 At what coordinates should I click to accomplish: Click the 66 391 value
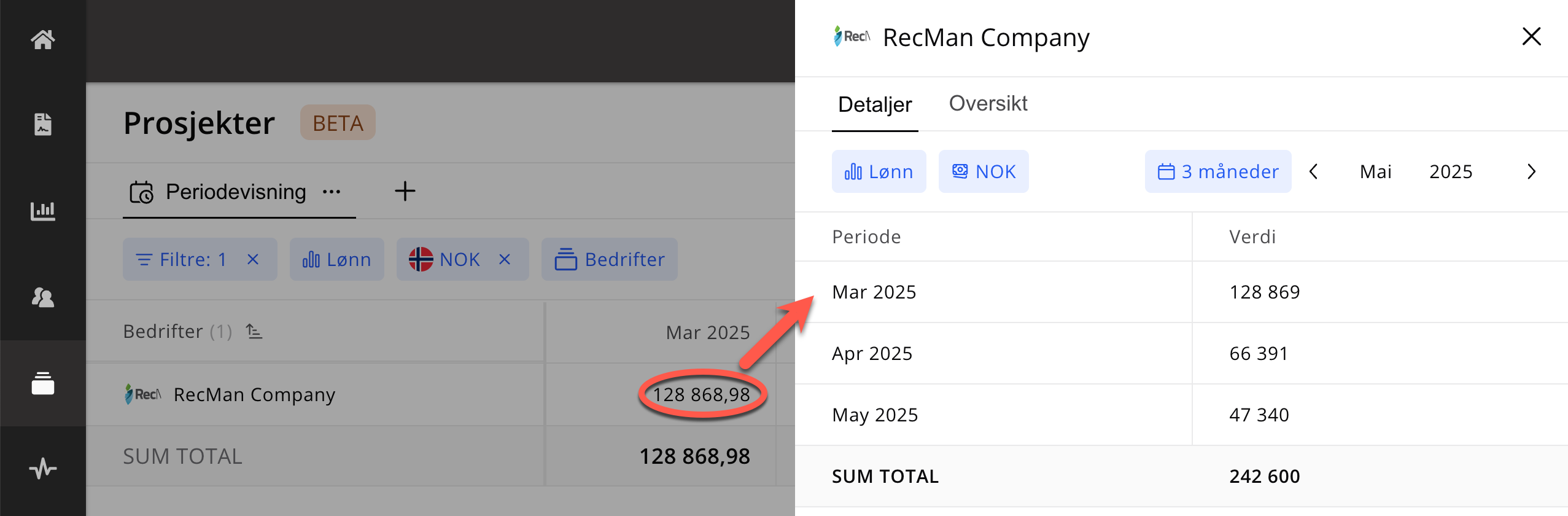(x=1259, y=353)
